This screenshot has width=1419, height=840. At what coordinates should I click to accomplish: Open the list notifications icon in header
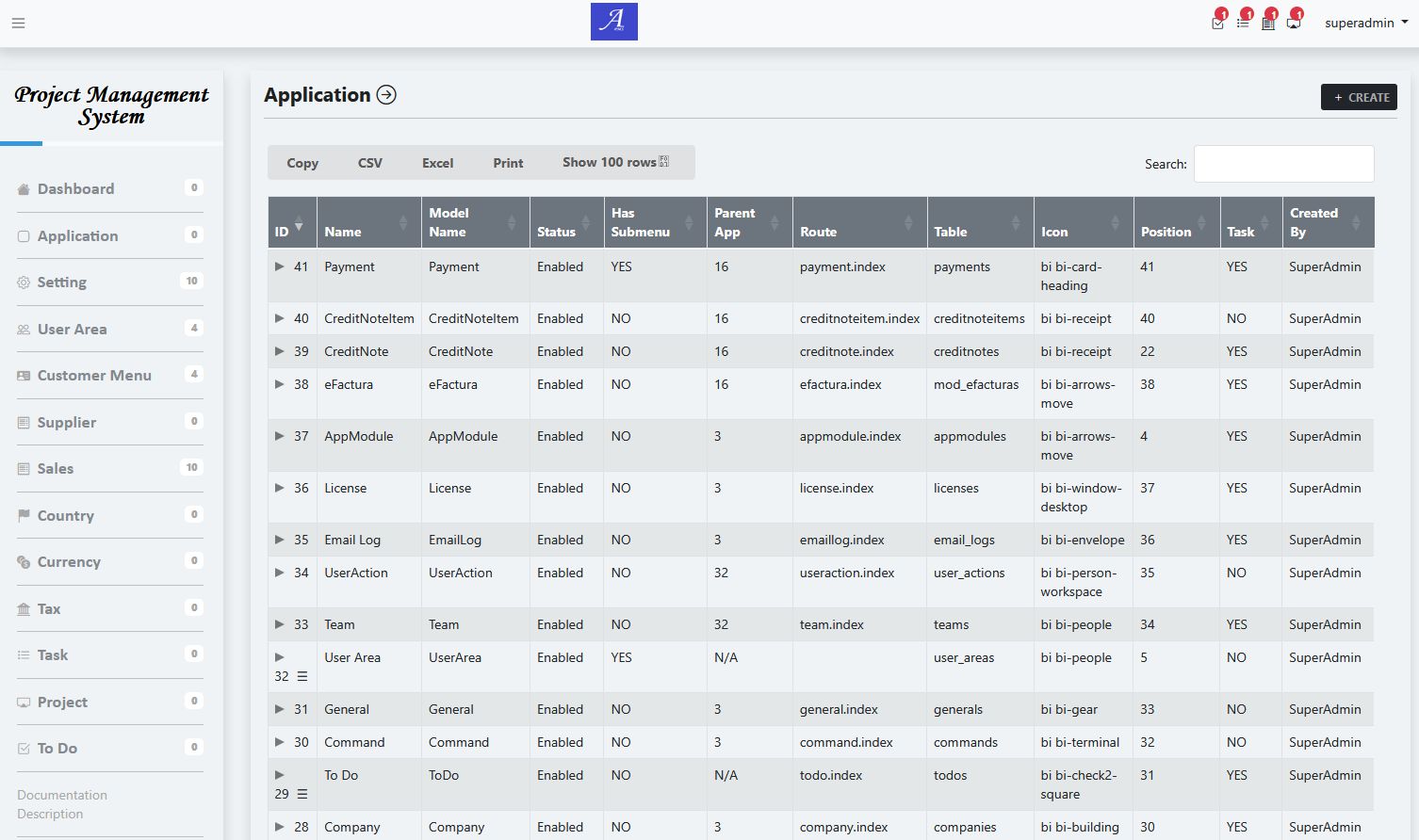click(1243, 23)
